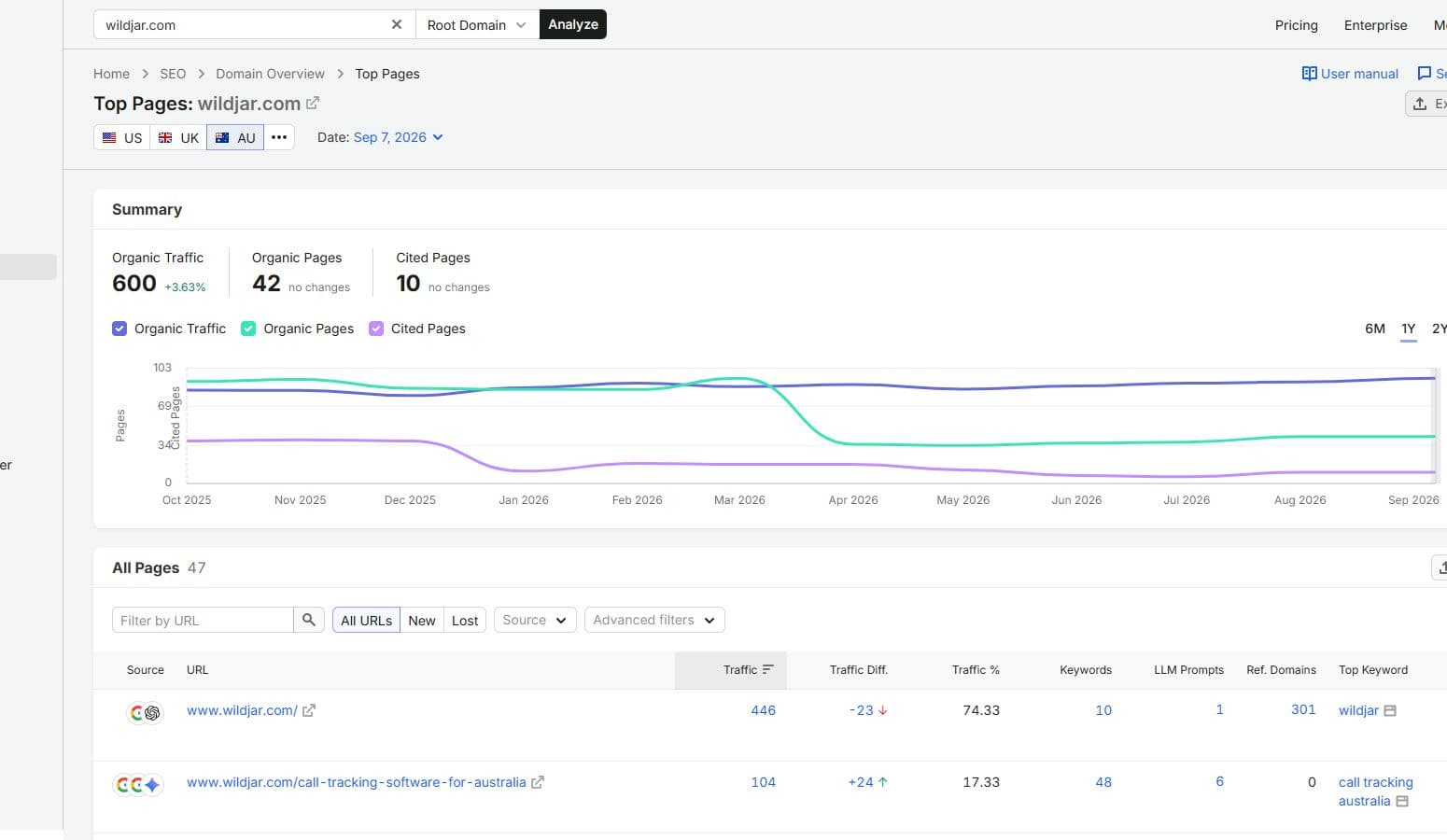Open keywords count 10

1103,710
